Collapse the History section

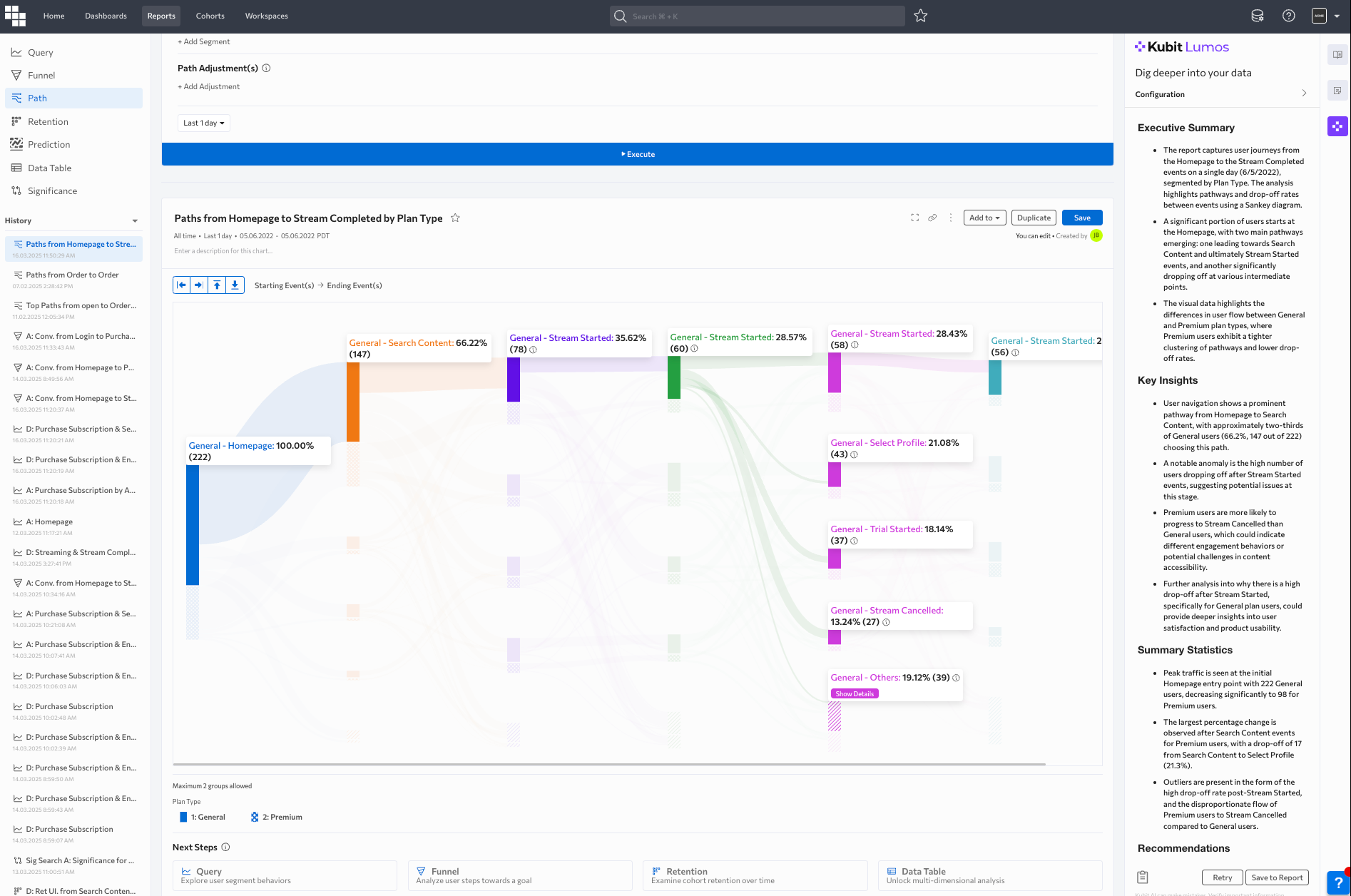coord(135,221)
